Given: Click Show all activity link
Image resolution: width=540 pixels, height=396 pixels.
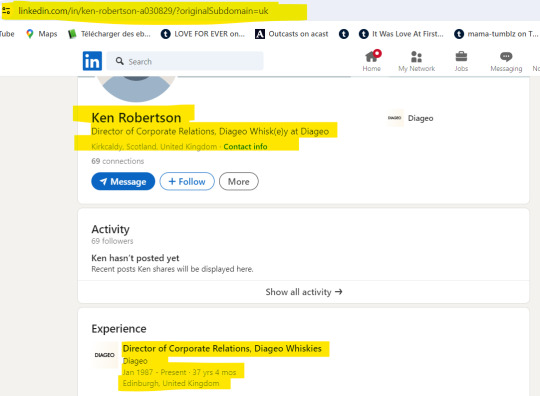Looking at the screenshot, I should 304,292.
